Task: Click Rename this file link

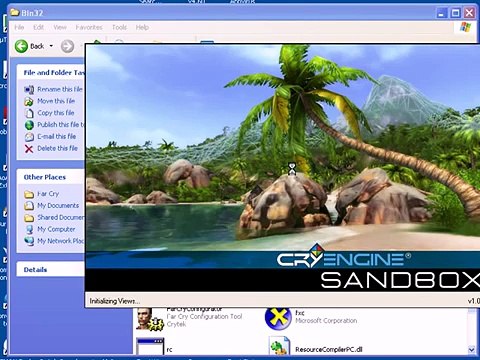Action: pyautogui.click(x=60, y=89)
